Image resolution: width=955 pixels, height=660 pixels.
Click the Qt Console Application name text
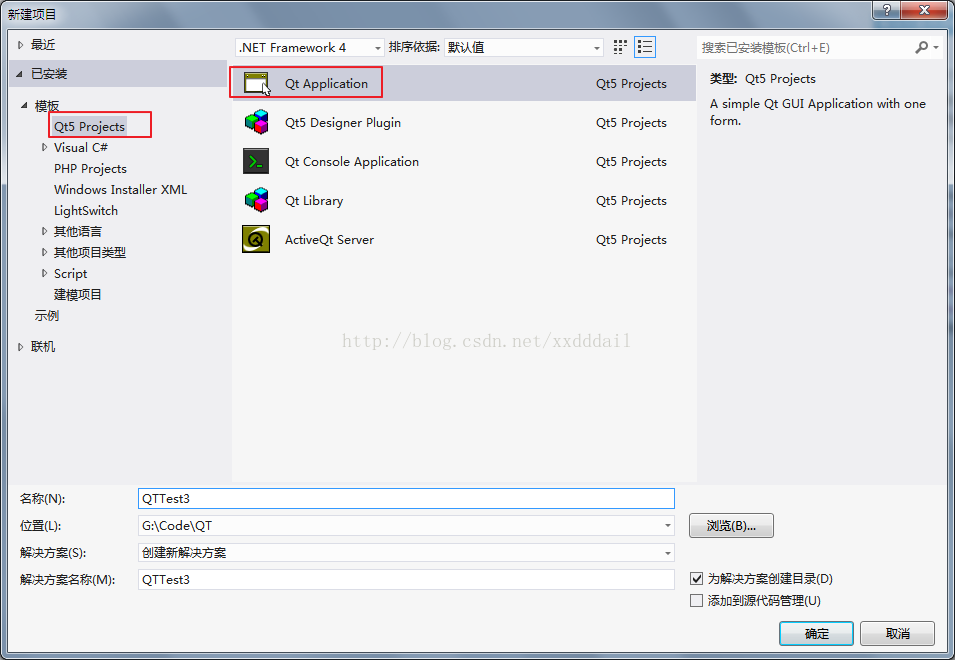352,161
